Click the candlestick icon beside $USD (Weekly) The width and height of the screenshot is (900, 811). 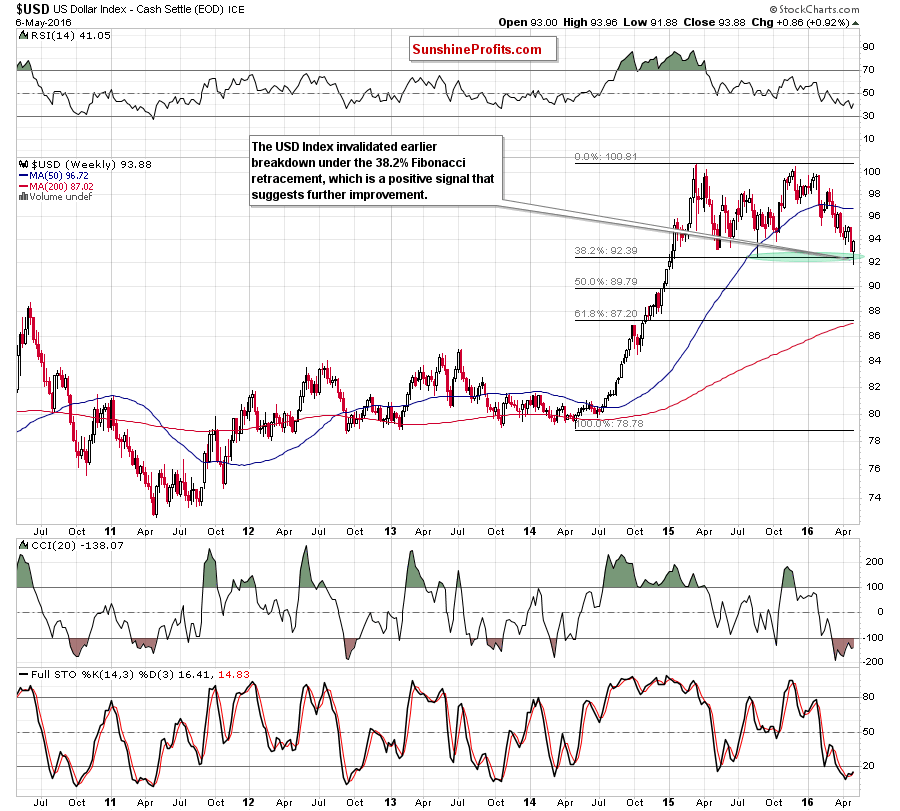coord(24,164)
